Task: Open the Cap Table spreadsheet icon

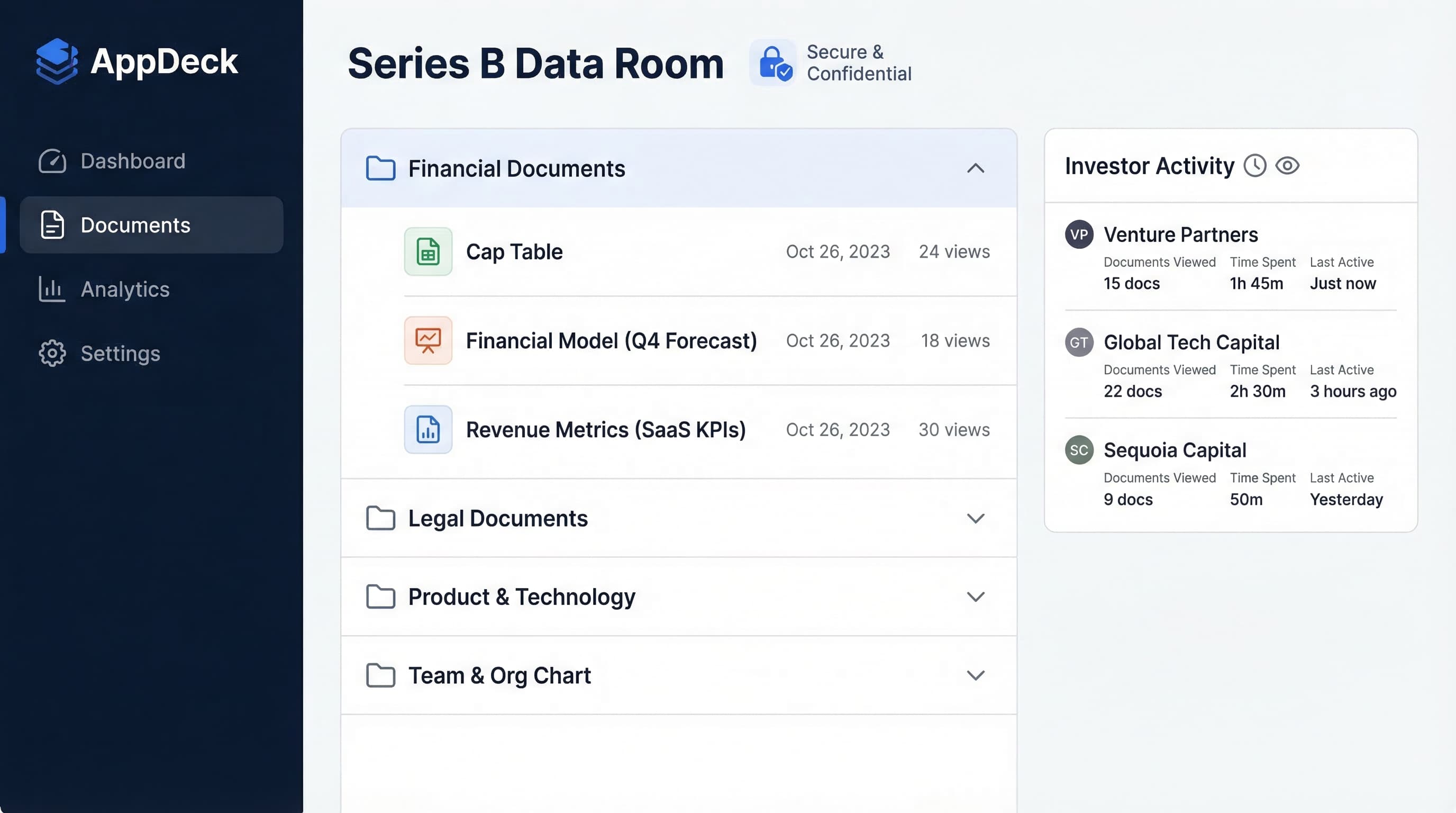Action: pyautogui.click(x=428, y=251)
